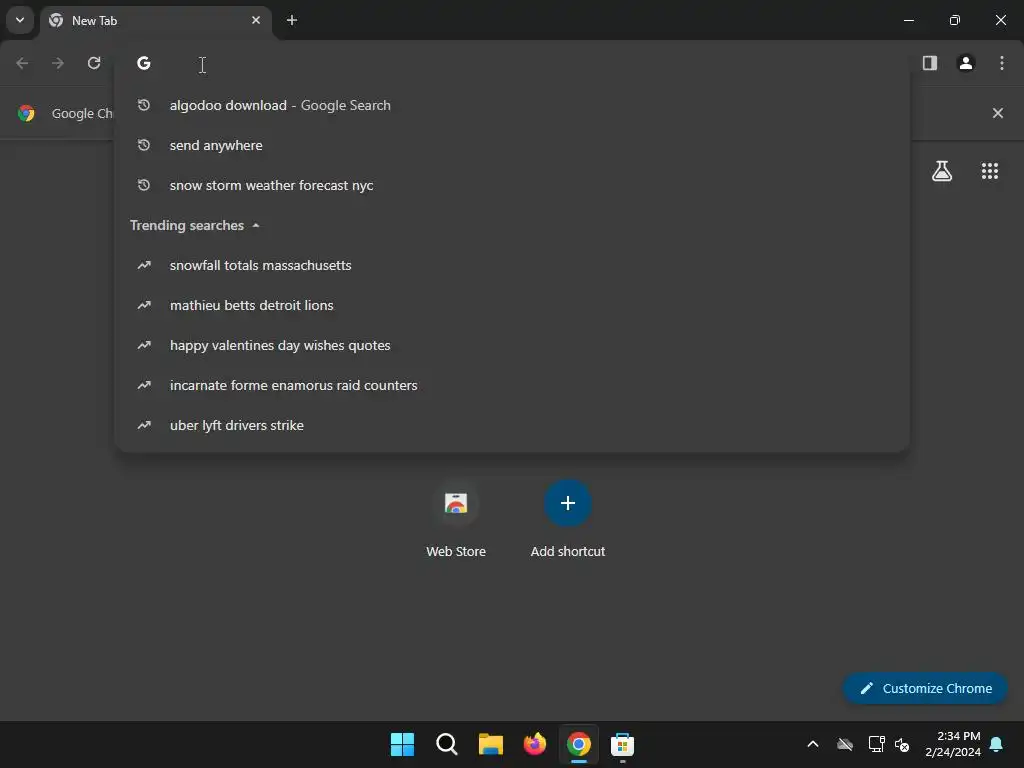Screen dimensions: 1024x768
Task: Click history clock icon beside snow storm suggestion
Action: click(x=144, y=185)
